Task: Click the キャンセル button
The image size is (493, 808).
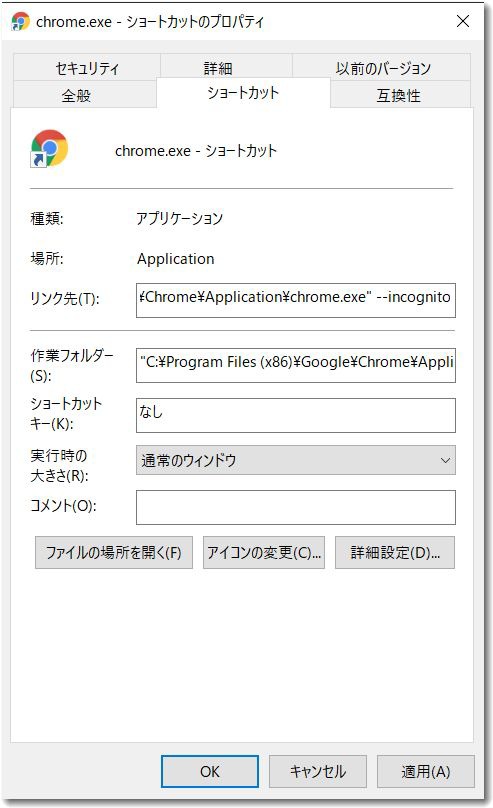Action: [318, 771]
